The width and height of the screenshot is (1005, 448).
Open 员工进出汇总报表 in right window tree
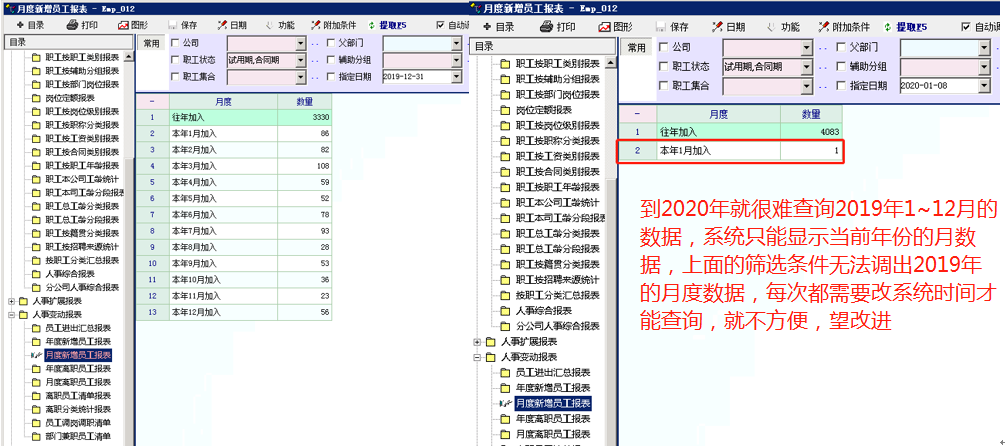pos(552,372)
